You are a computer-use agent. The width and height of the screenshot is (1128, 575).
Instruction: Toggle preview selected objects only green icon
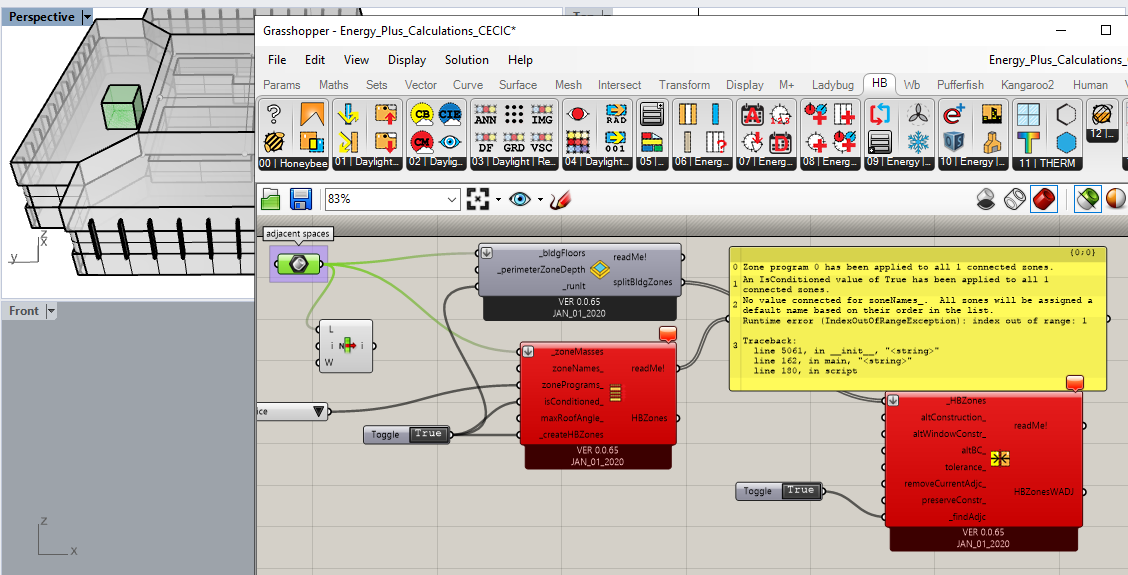click(1088, 199)
